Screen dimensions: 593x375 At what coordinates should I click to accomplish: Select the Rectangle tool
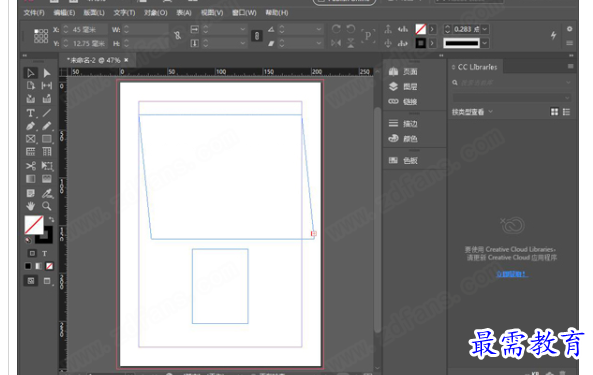(47, 139)
